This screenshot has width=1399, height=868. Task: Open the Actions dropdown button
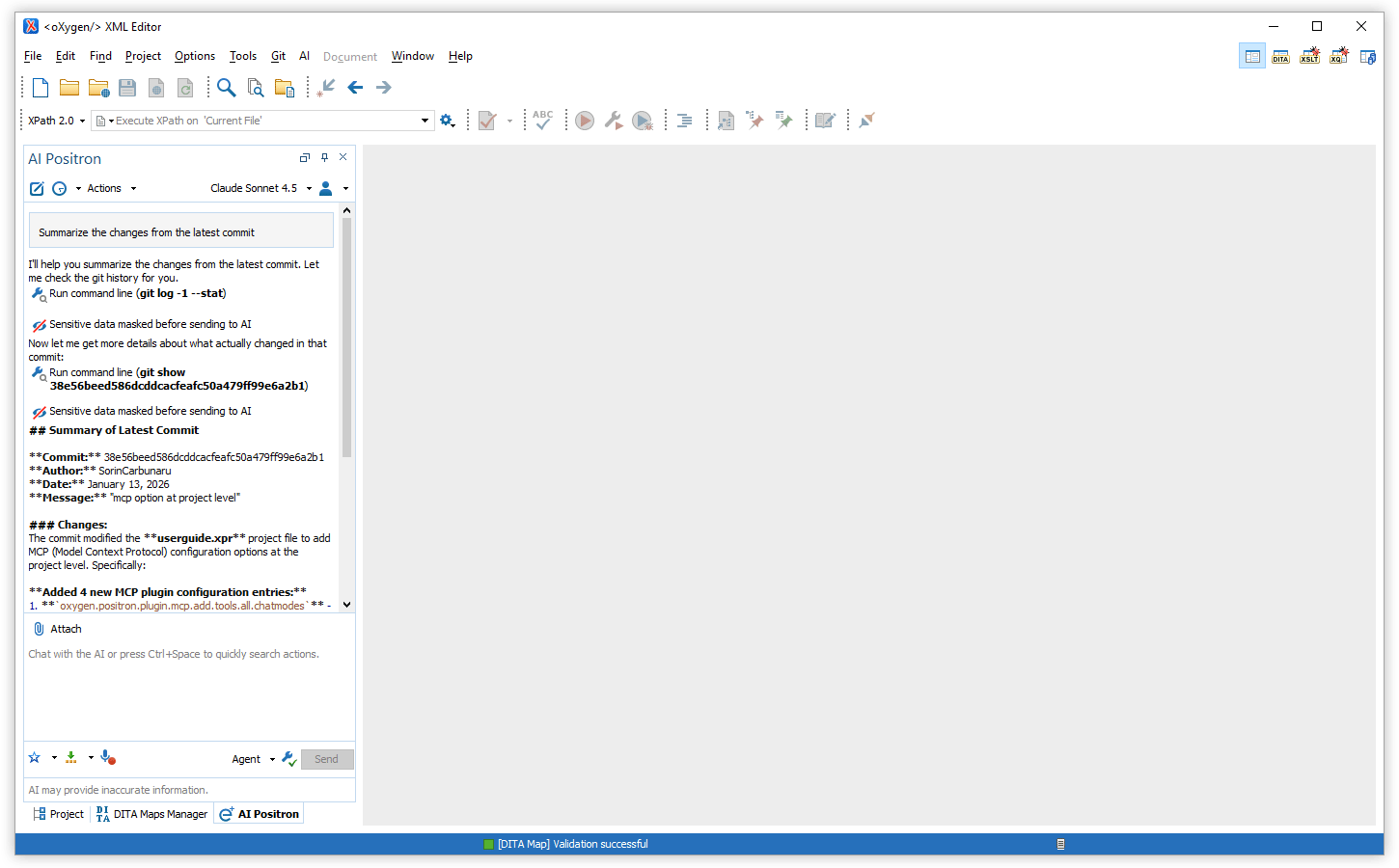[111, 189]
